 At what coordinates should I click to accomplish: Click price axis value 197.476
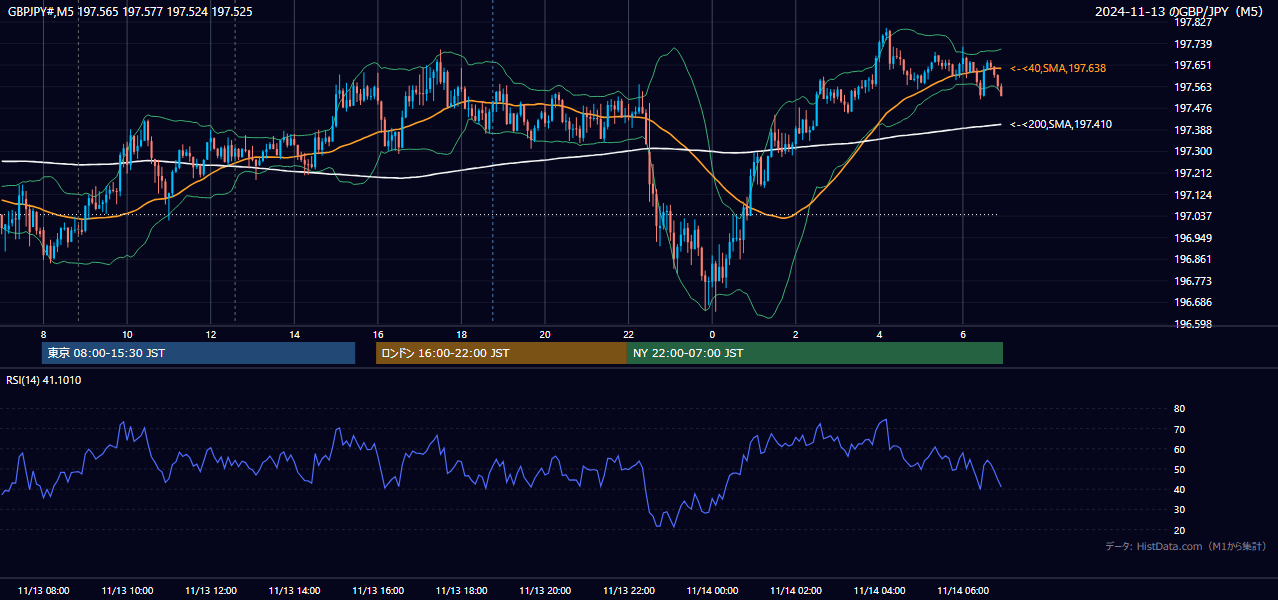pos(1193,108)
